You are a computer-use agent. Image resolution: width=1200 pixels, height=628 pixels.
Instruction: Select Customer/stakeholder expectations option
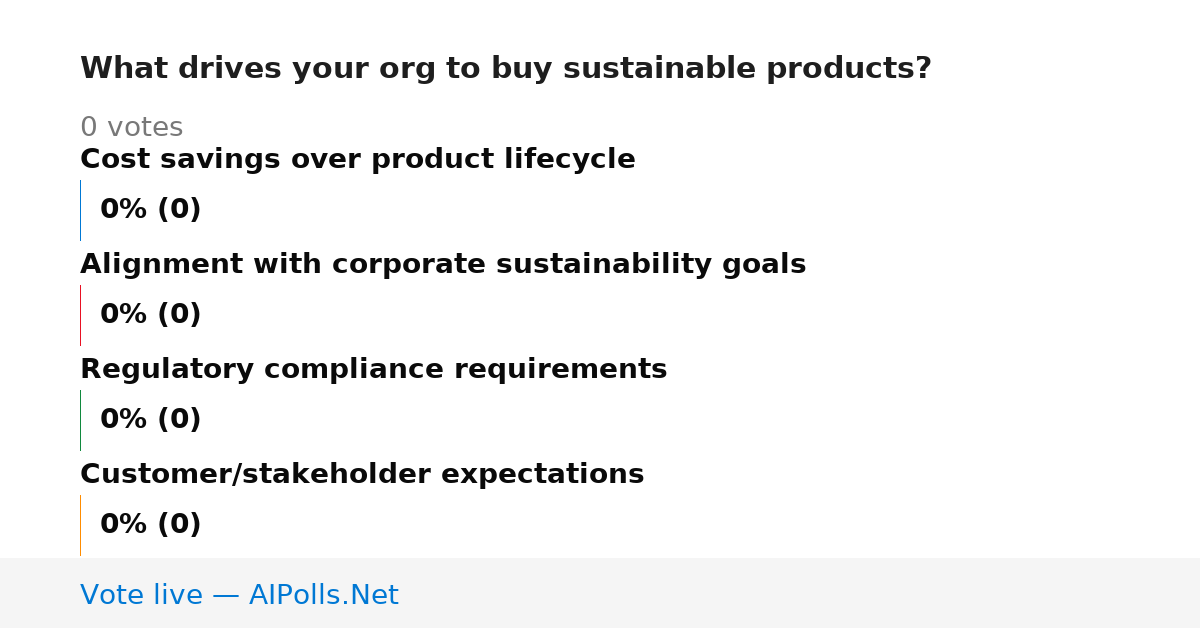tap(362, 475)
